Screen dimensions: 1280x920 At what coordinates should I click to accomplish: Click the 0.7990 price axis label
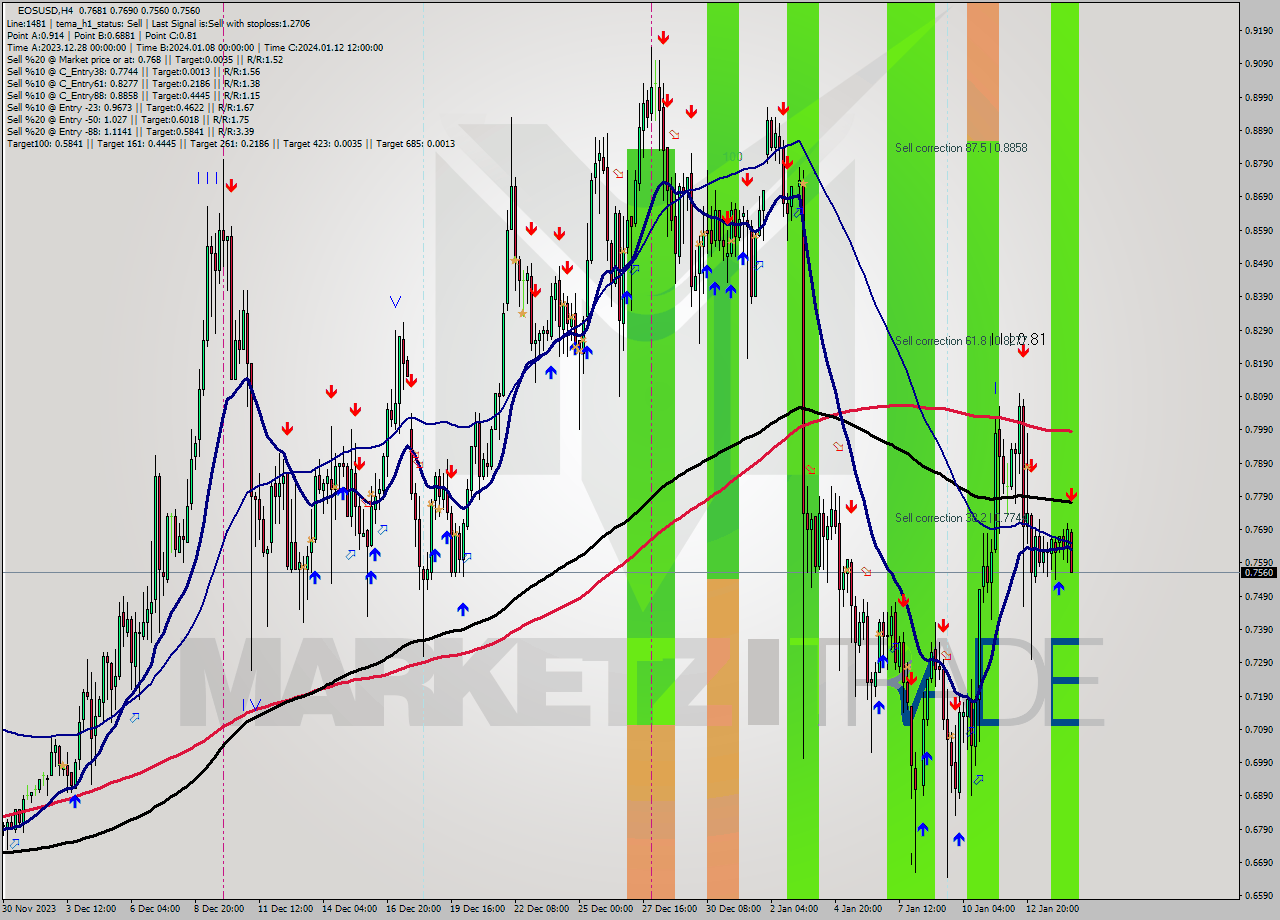pyautogui.click(x=1258, y=430)
